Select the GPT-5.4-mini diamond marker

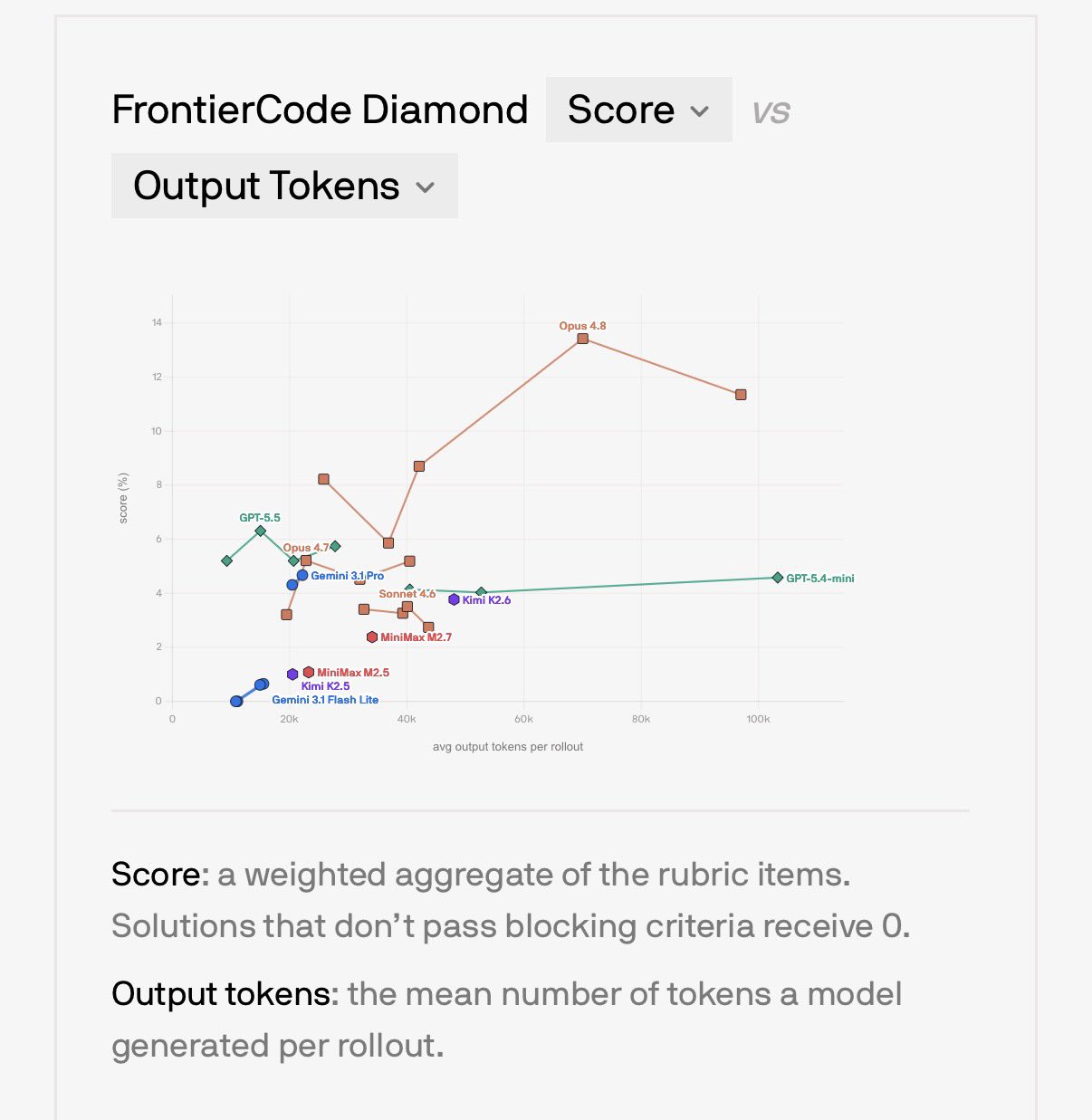pyautogui.click(x=778, y=578)
